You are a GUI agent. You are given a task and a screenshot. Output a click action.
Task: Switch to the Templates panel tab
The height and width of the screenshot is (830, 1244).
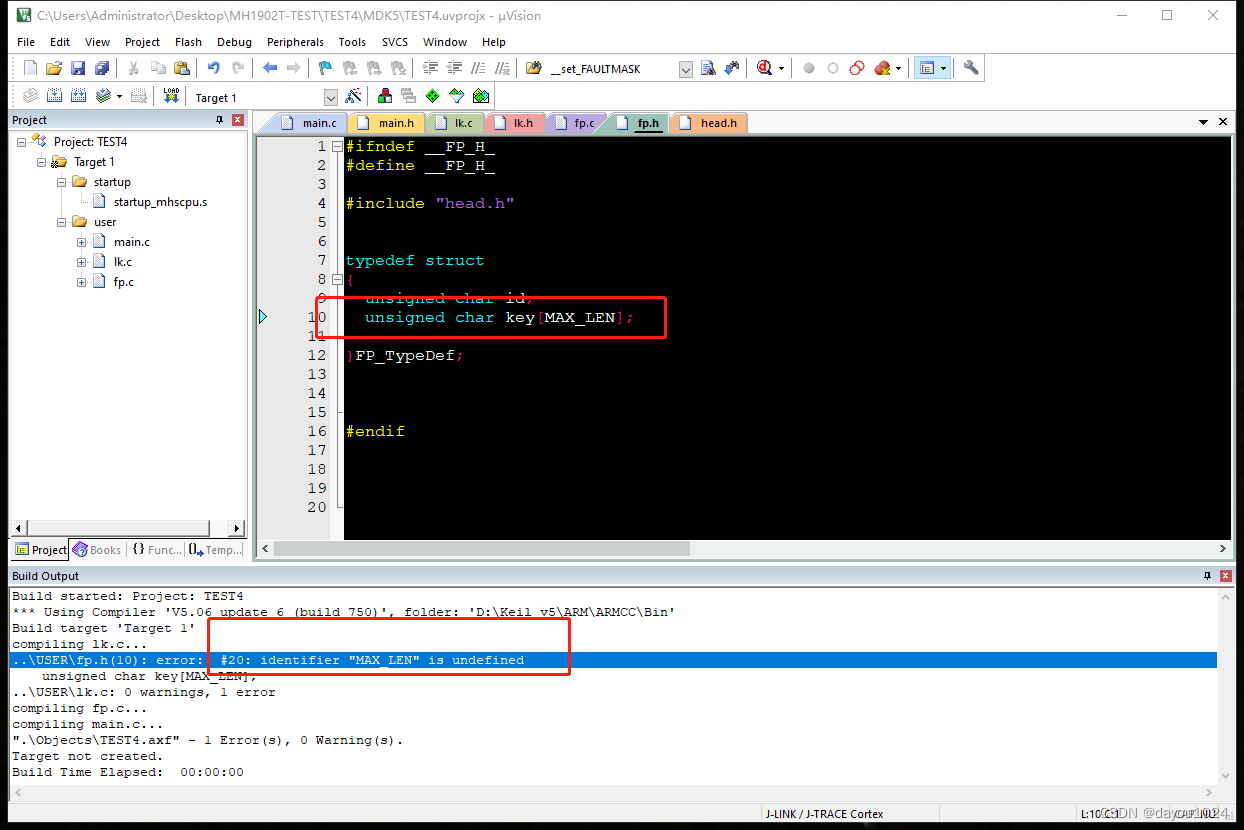click(x=216, y=550)
